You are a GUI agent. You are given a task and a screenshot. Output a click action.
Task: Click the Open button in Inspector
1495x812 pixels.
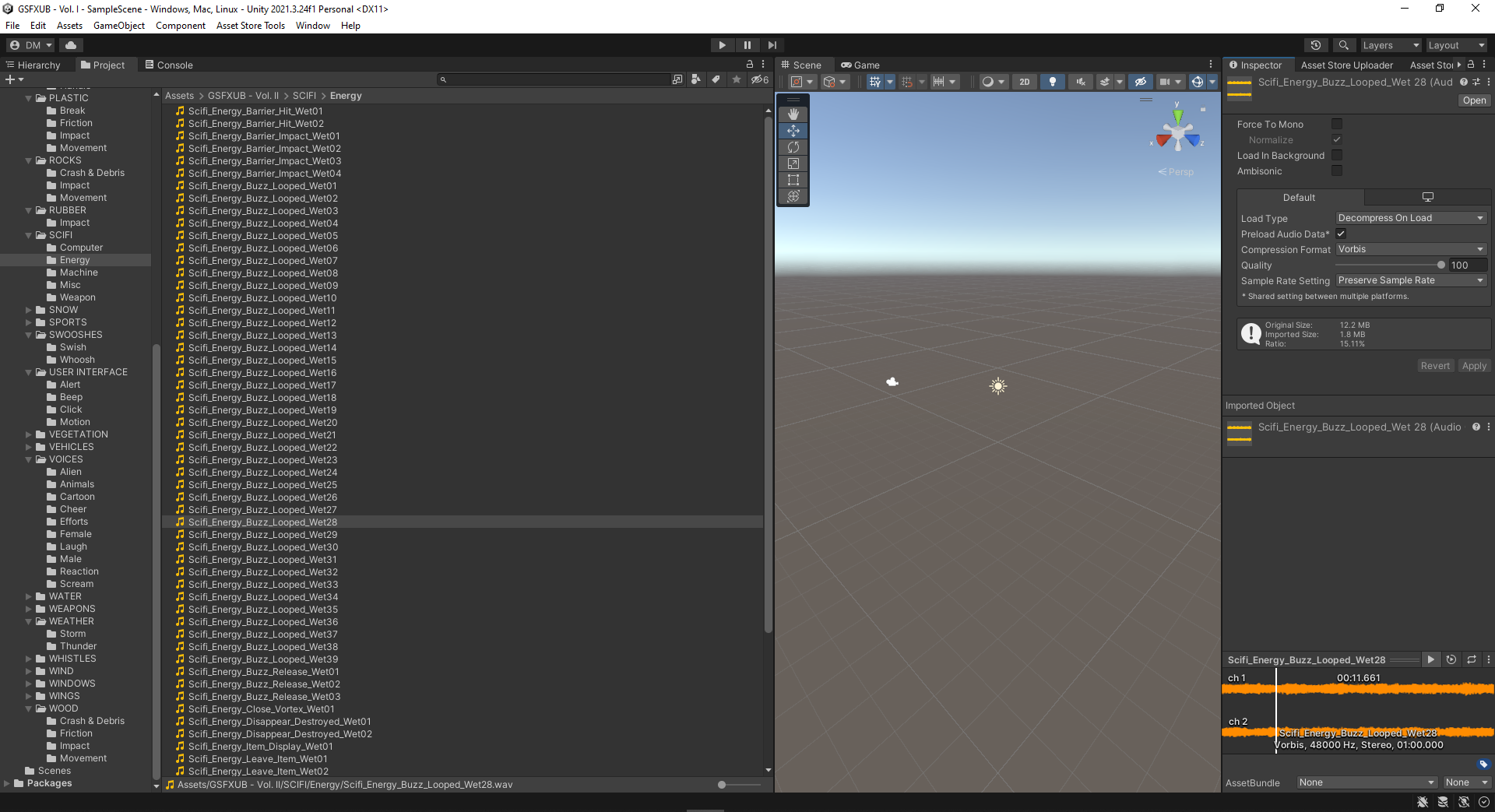point(1474,100)
